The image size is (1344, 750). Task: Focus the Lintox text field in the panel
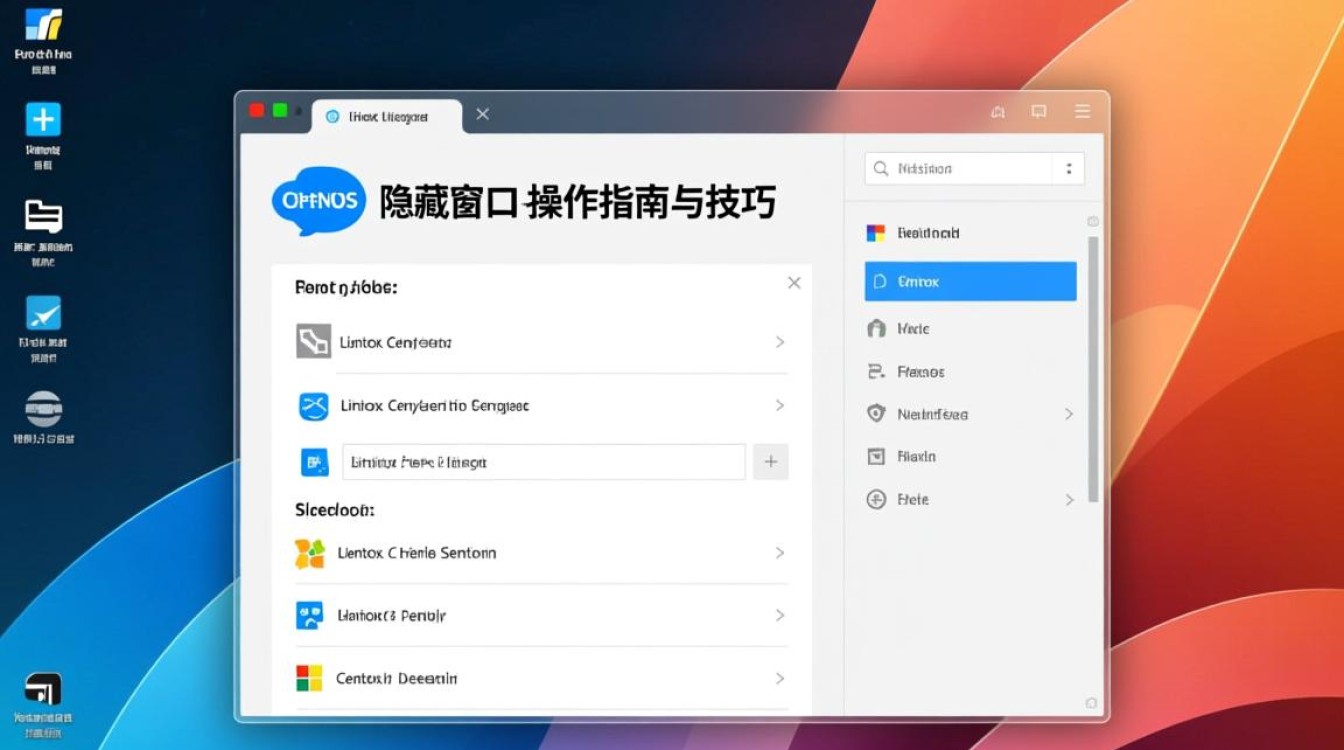(x=544, y=462)
